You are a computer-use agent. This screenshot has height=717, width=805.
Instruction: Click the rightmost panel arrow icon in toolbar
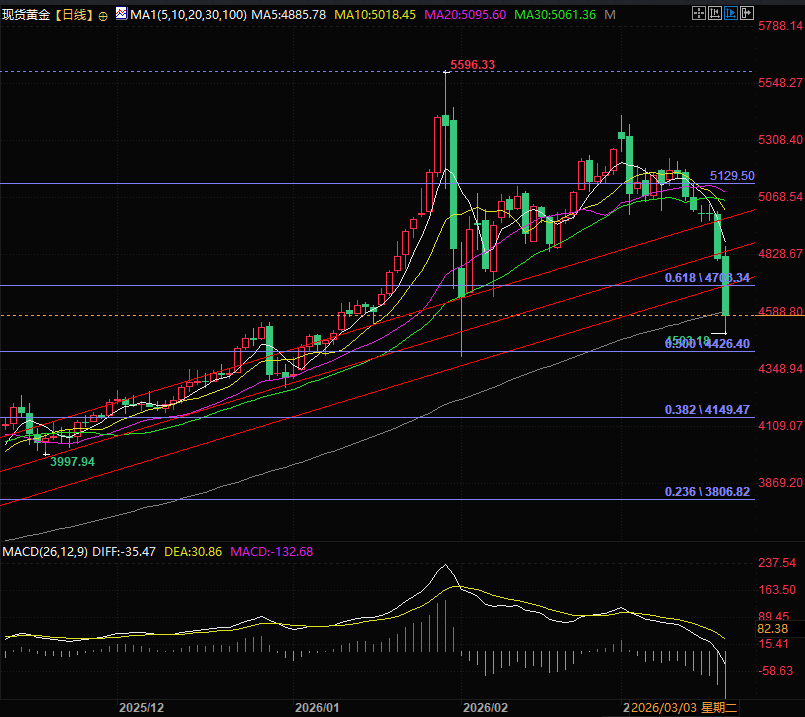747,13
